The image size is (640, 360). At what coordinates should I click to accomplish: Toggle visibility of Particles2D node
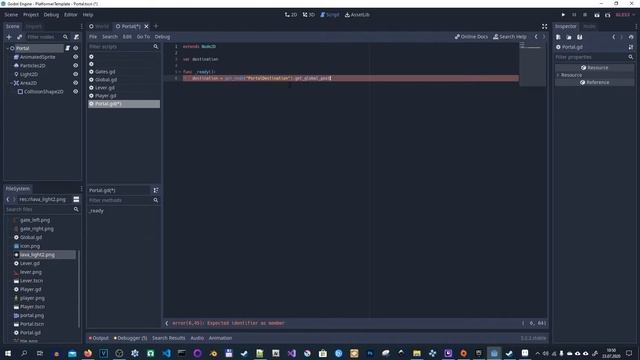point(76,65)
